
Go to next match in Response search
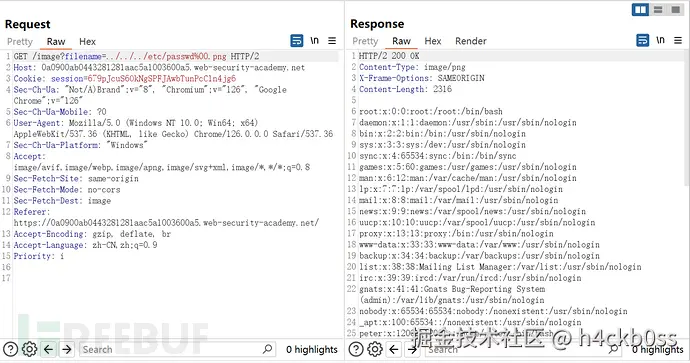412,349
